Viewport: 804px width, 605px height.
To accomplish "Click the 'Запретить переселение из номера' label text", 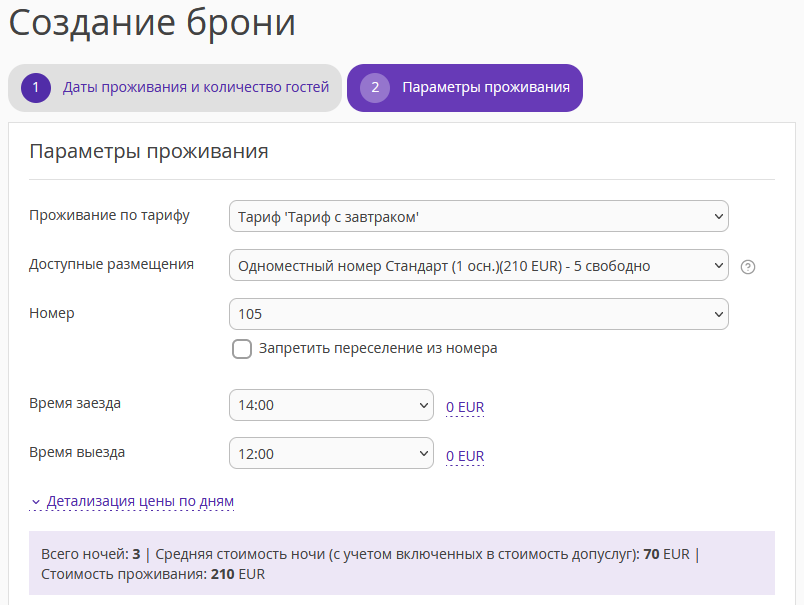I will [378, 349].
